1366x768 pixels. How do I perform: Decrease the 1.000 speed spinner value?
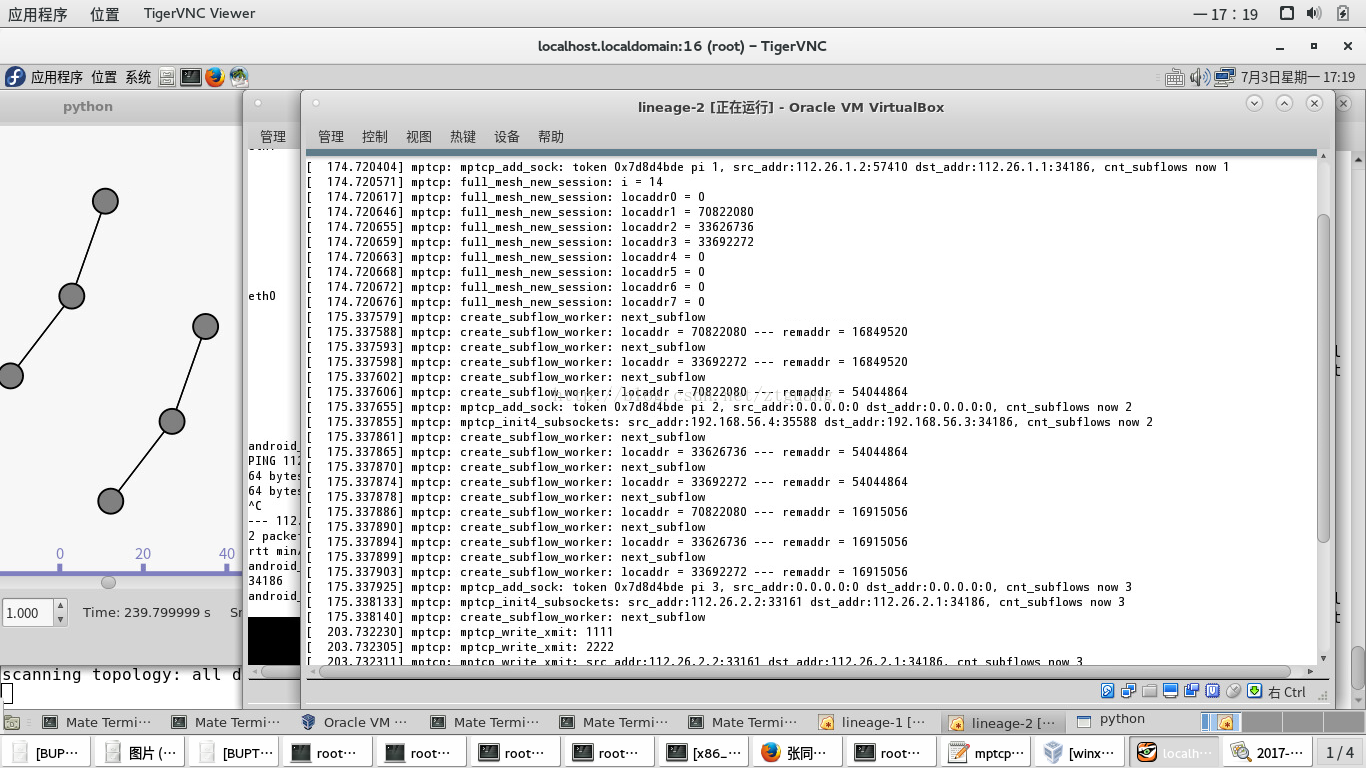coord(60,620)
